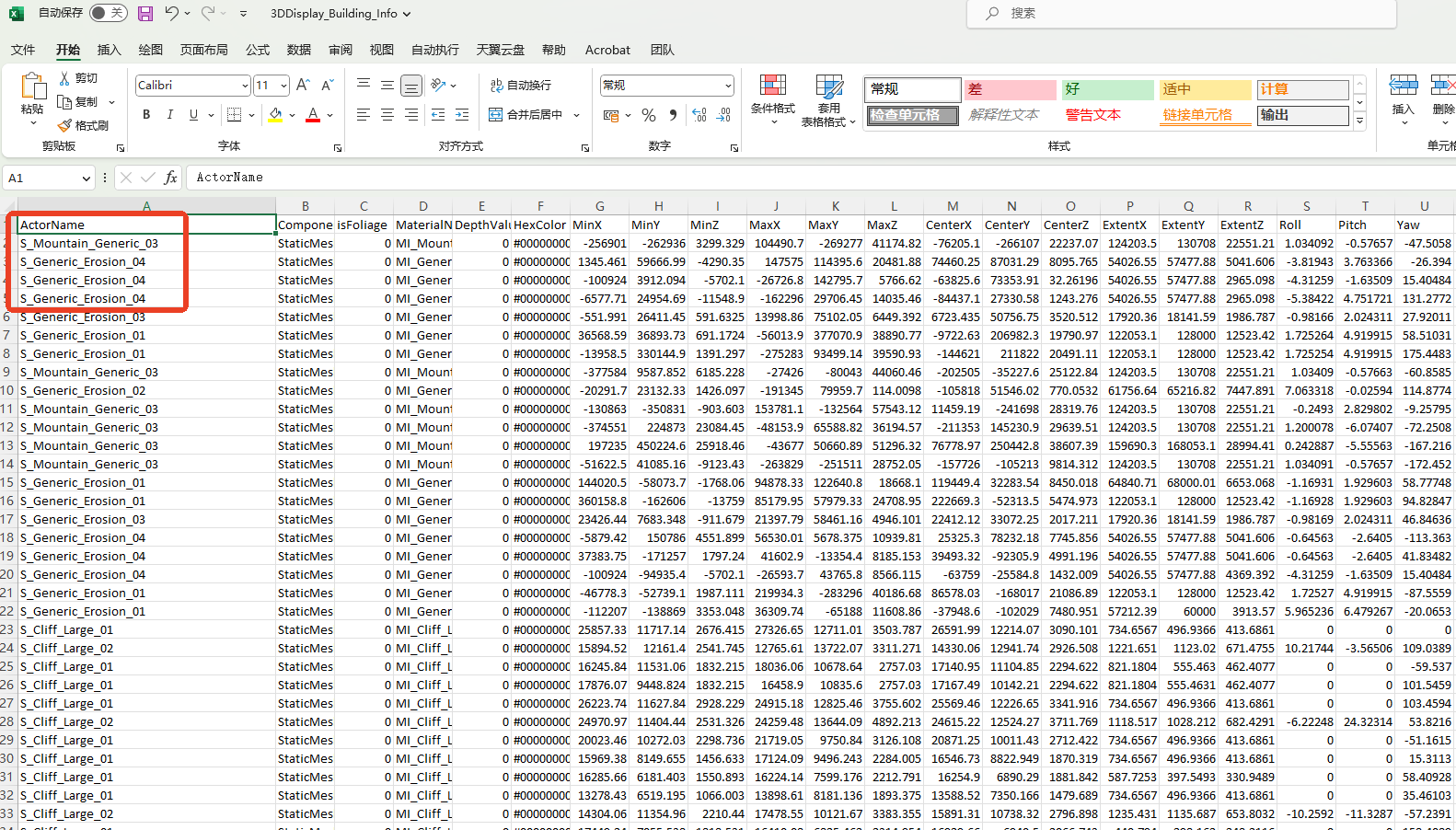Click the 搜索 search box

[x=1180, y=14]
